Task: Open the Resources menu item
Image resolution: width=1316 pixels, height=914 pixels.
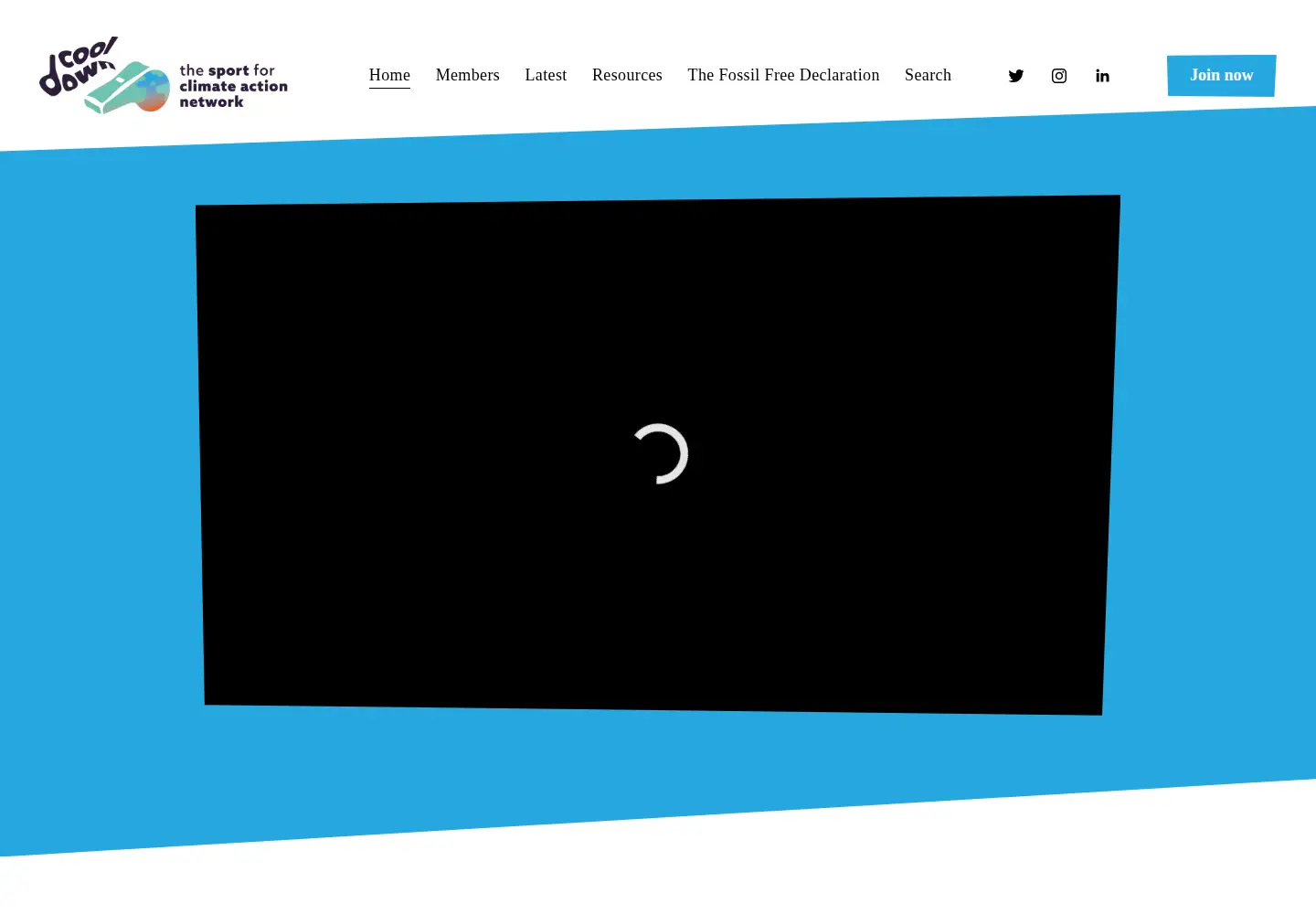Action: [627, 75]
